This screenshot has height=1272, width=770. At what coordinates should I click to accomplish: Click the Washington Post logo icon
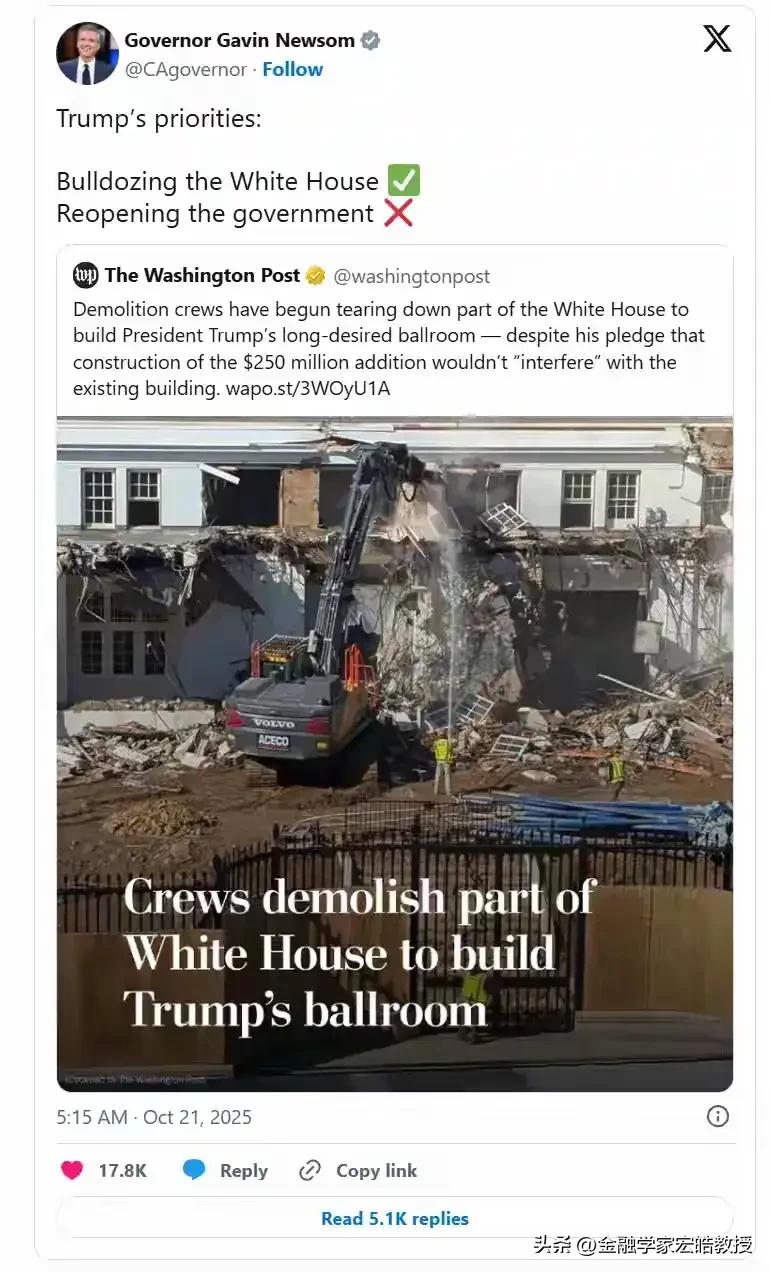(x=86, y=275)
